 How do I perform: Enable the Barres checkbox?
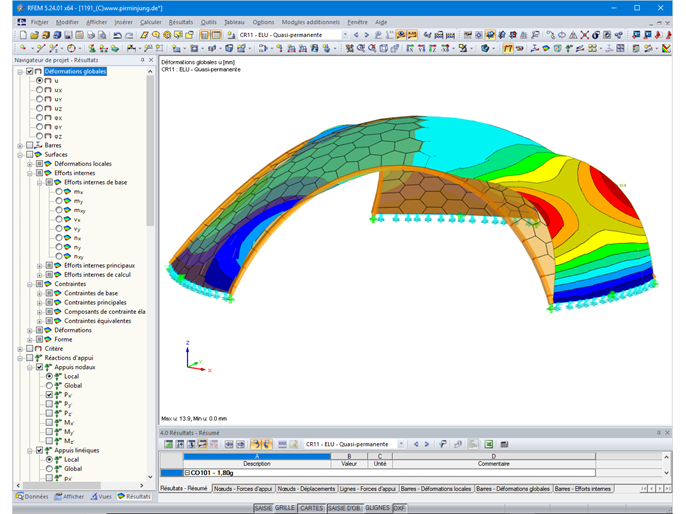click(30, 145)
